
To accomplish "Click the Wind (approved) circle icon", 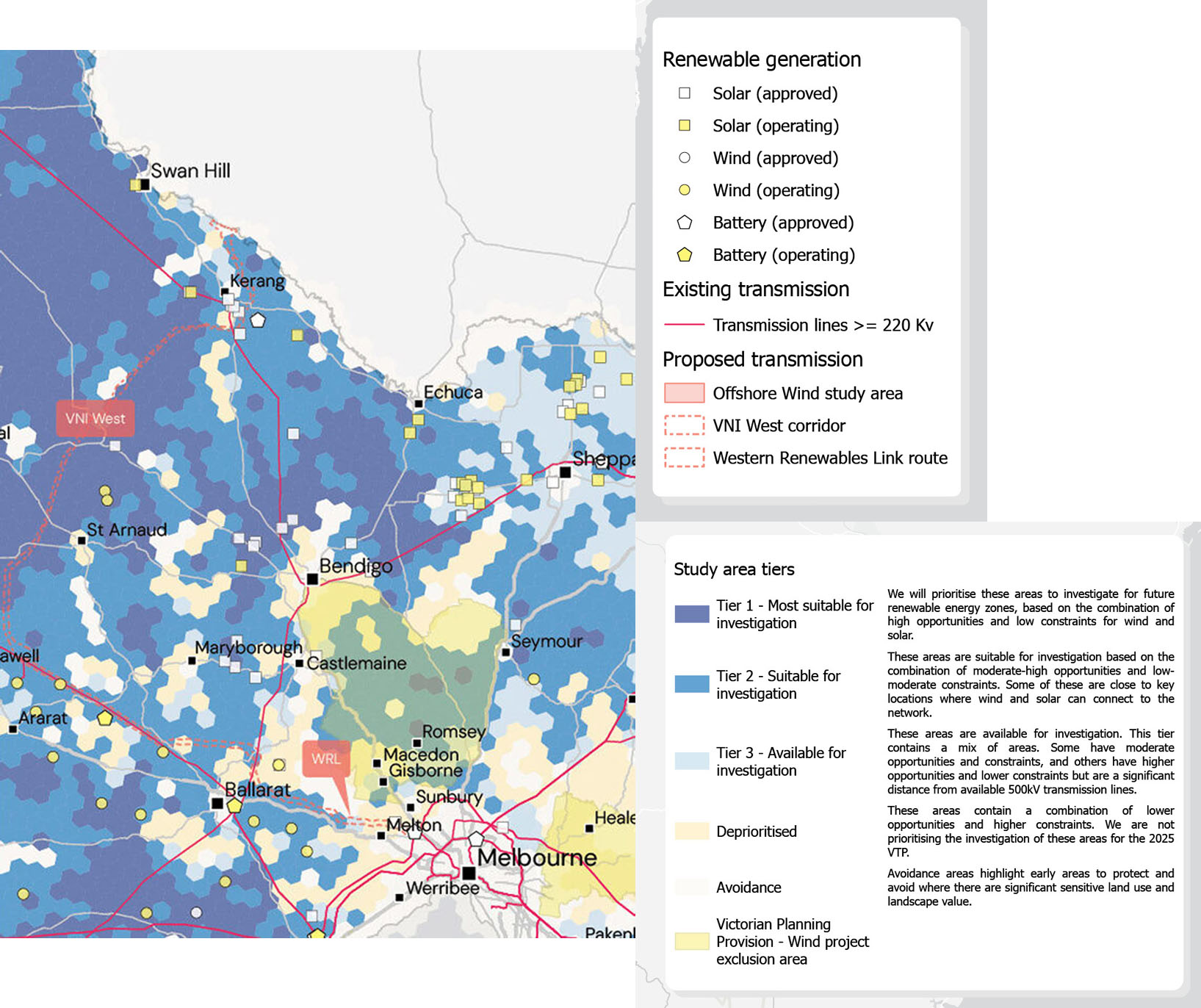I will click(684, 158).
